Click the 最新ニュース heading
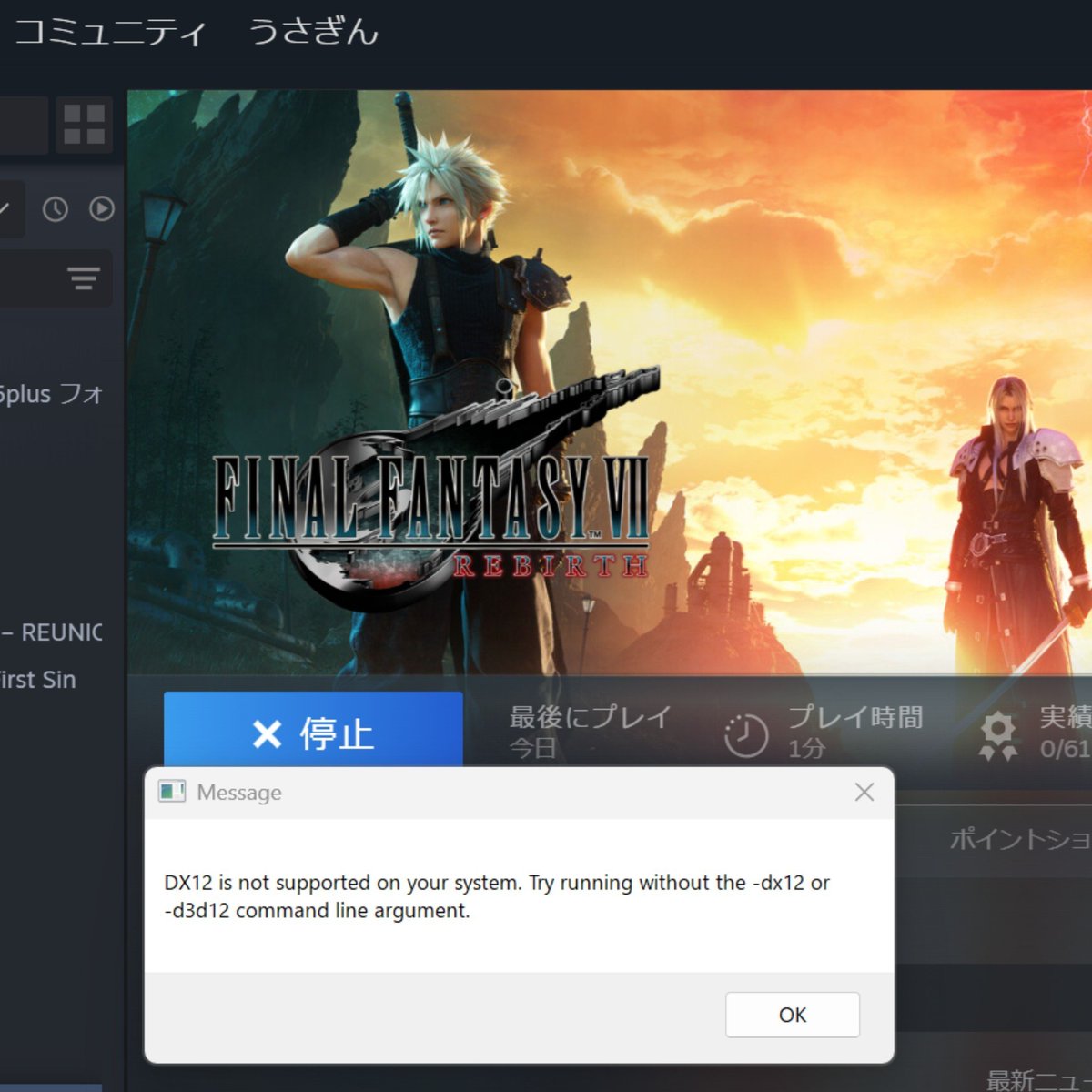Image resolution: width=1092 pixels, height=1092 pixels. click(1039, 1079)
